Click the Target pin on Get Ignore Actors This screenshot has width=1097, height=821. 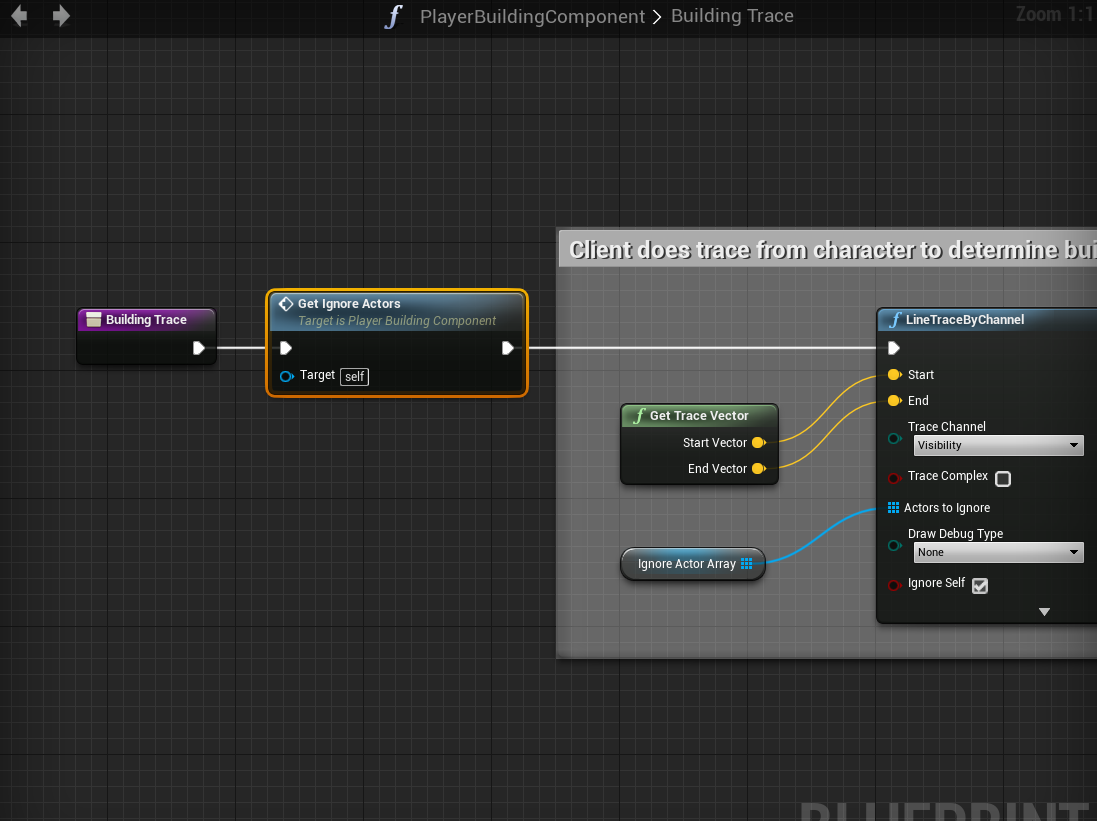click(287, 376)
